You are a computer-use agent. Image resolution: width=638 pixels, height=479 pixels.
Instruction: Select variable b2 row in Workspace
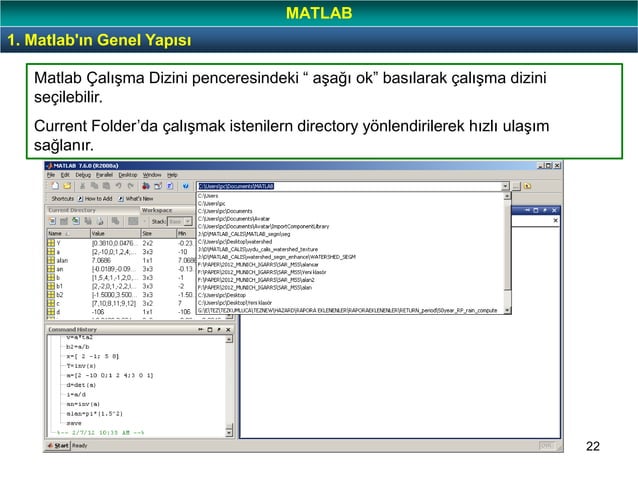point(120,295)
